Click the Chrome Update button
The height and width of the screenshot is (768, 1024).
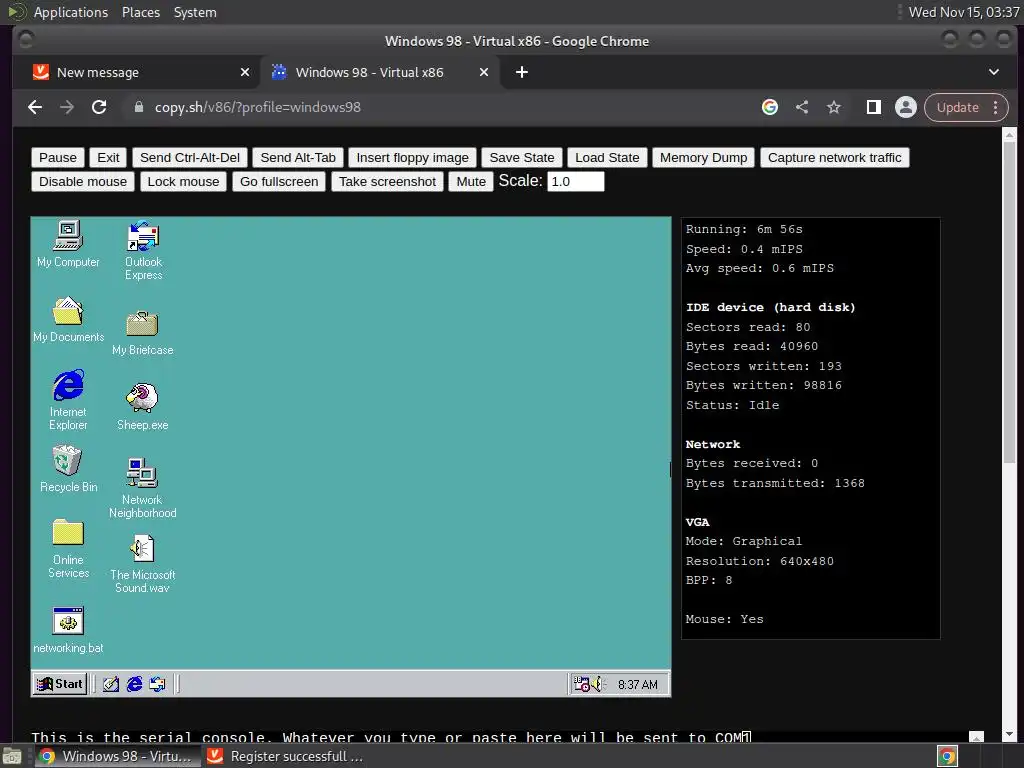point(966,107)
